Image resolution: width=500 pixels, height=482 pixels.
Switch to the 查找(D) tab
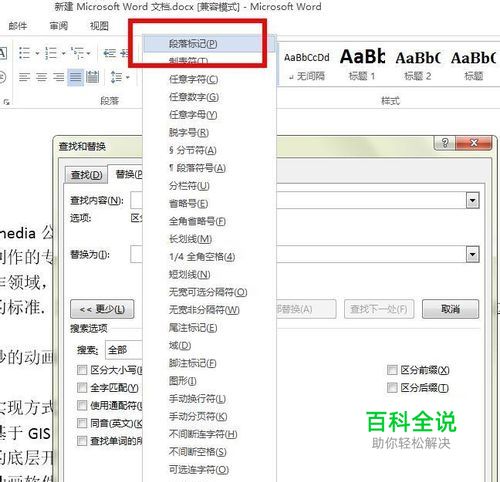pos(86,175)
